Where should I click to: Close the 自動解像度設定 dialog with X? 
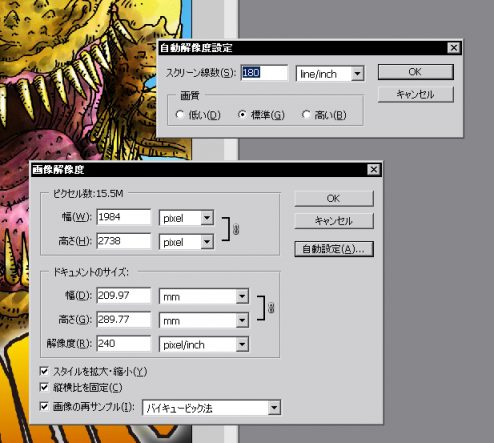[x=454, y=48]
